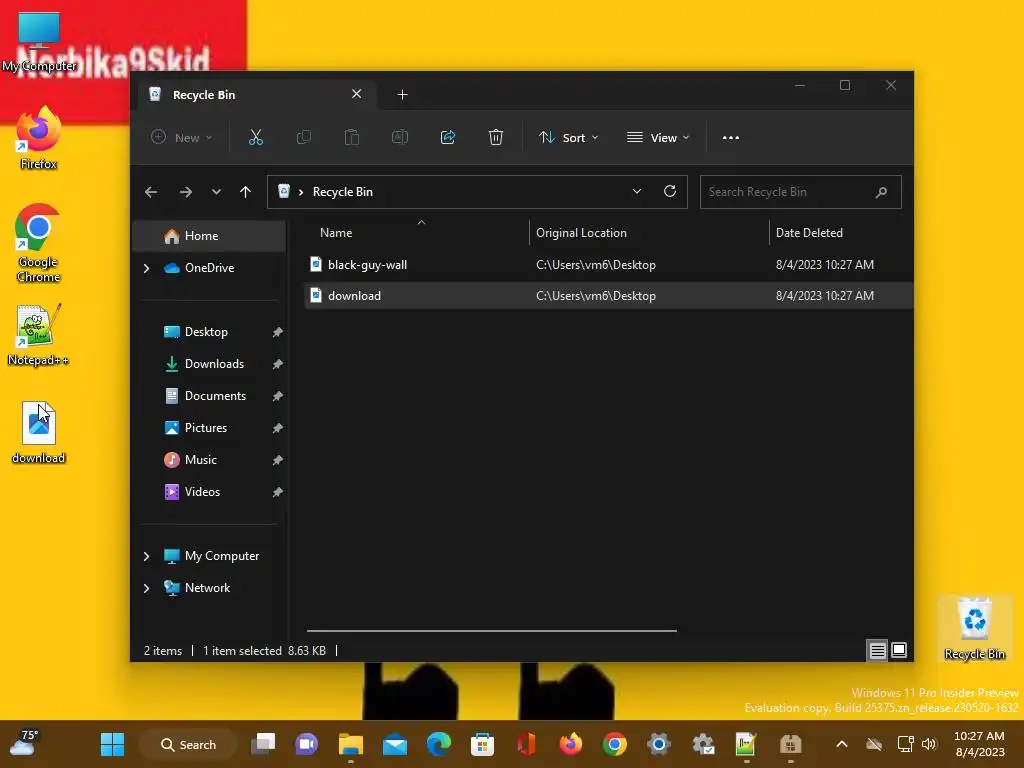Click the Cut scissors icon in toolbar
Viewport: 1024px width, 768px height.
tap(255, 138)
